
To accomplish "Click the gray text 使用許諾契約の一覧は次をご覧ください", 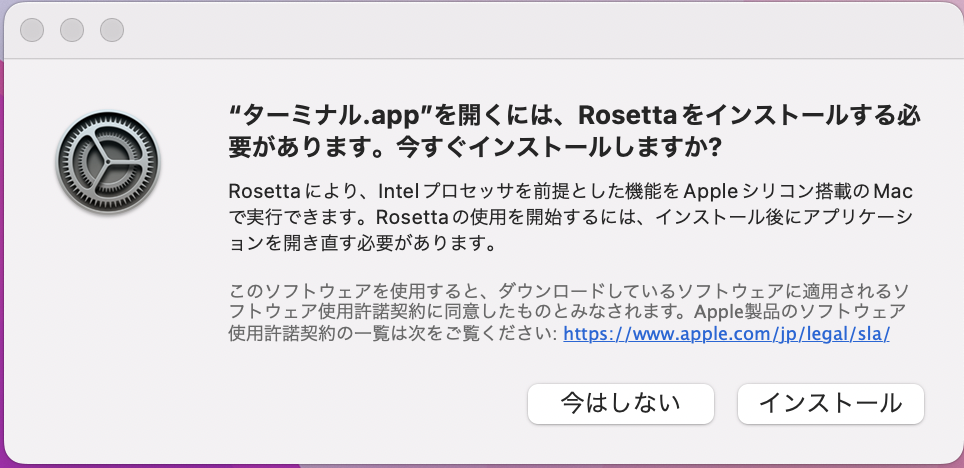I will [392, 334].
